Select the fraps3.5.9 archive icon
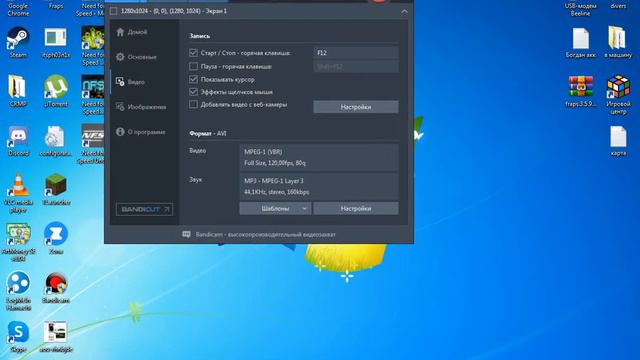Viewport: 640px width, 360px height. [580, 91]
